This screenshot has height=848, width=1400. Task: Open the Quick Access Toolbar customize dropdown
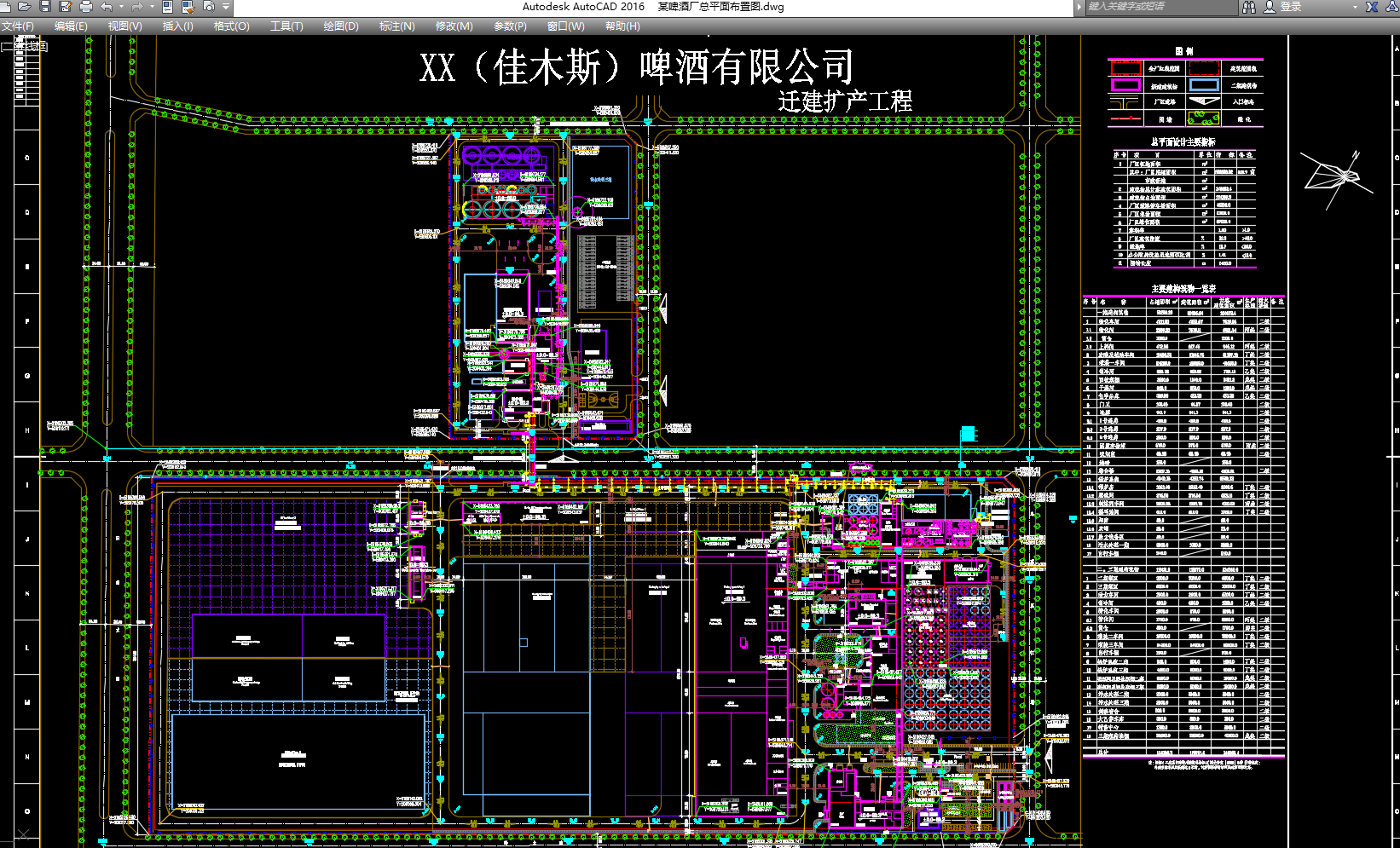226,7
